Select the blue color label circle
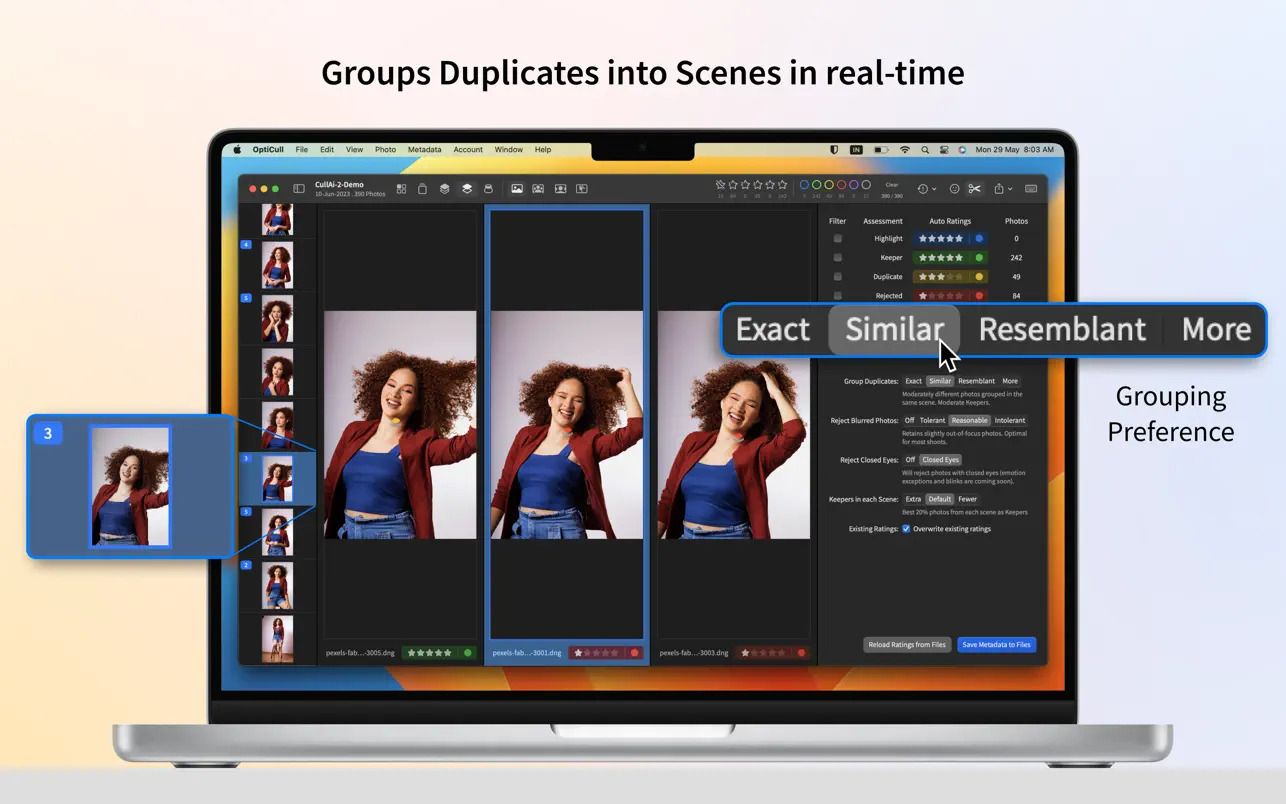This screenshot has height=804, width=1286. pos(804,185)
